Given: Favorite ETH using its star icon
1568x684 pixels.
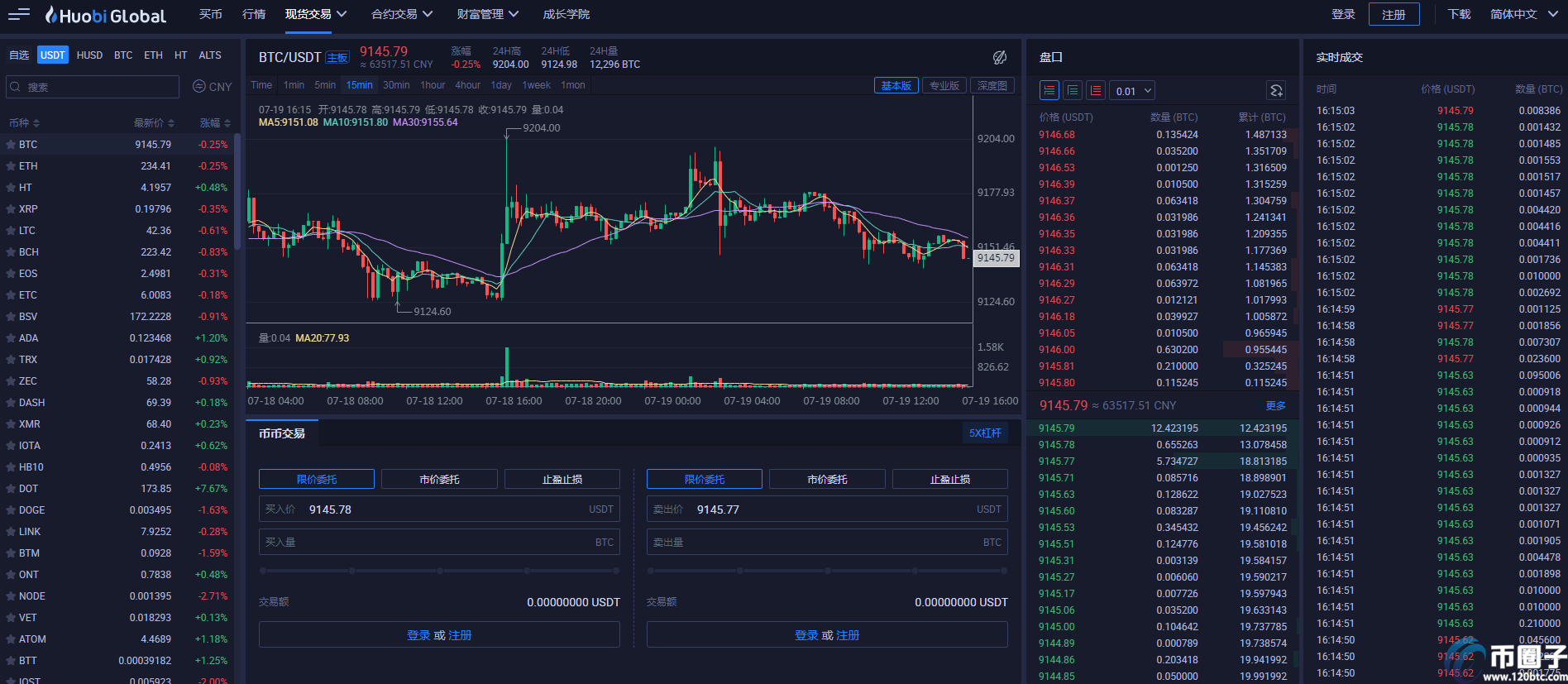Looking at the screenshot, I should click(11, 166).
